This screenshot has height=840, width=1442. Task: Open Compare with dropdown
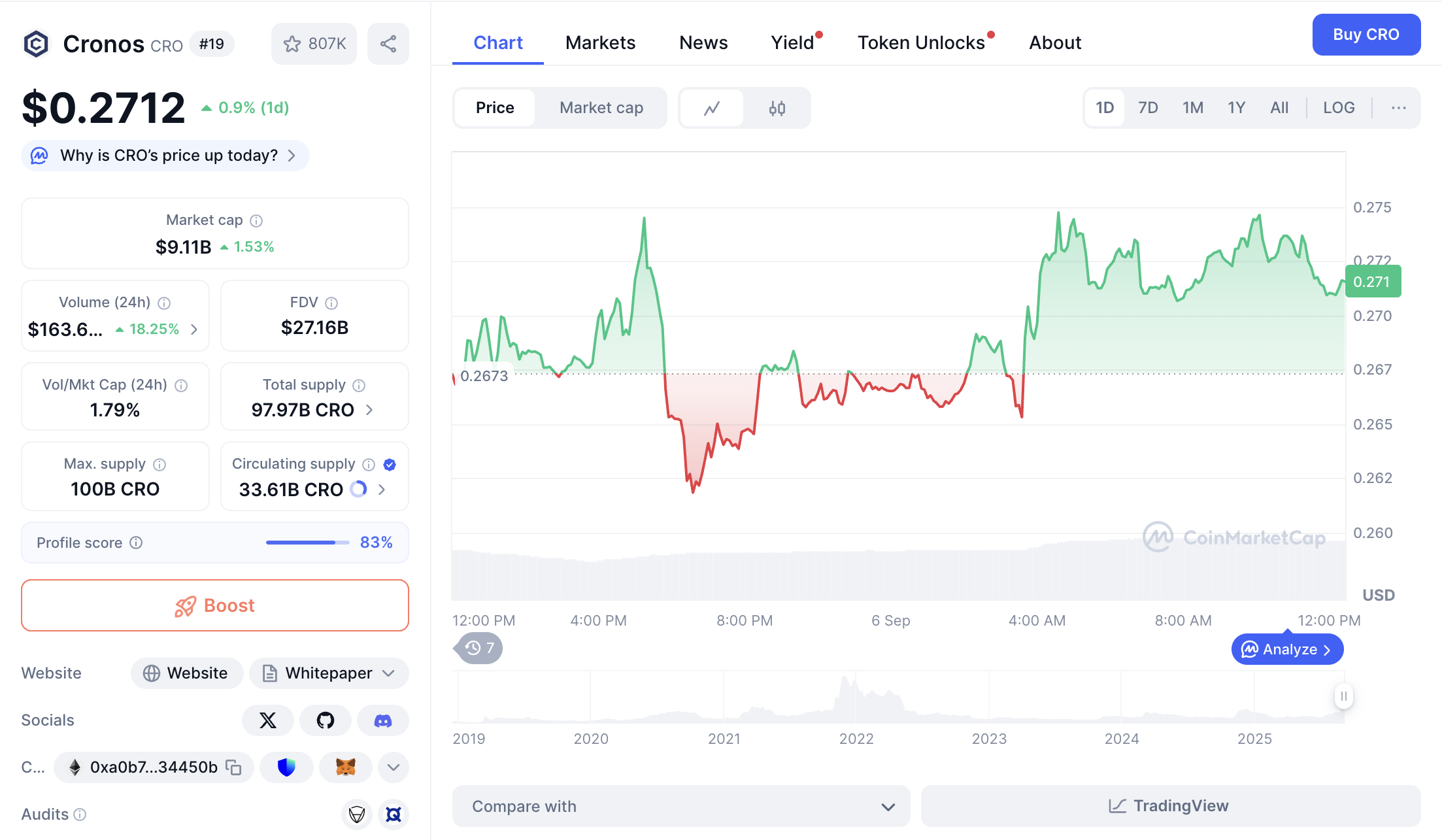click(x=681, y=806)
